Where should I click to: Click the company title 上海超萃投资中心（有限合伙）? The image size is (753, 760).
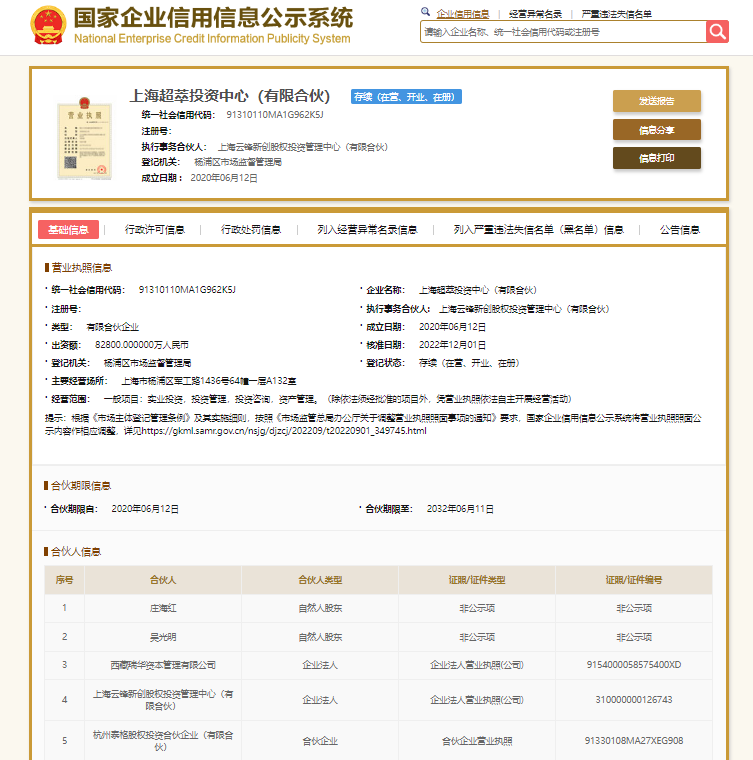tap(230, 96)
